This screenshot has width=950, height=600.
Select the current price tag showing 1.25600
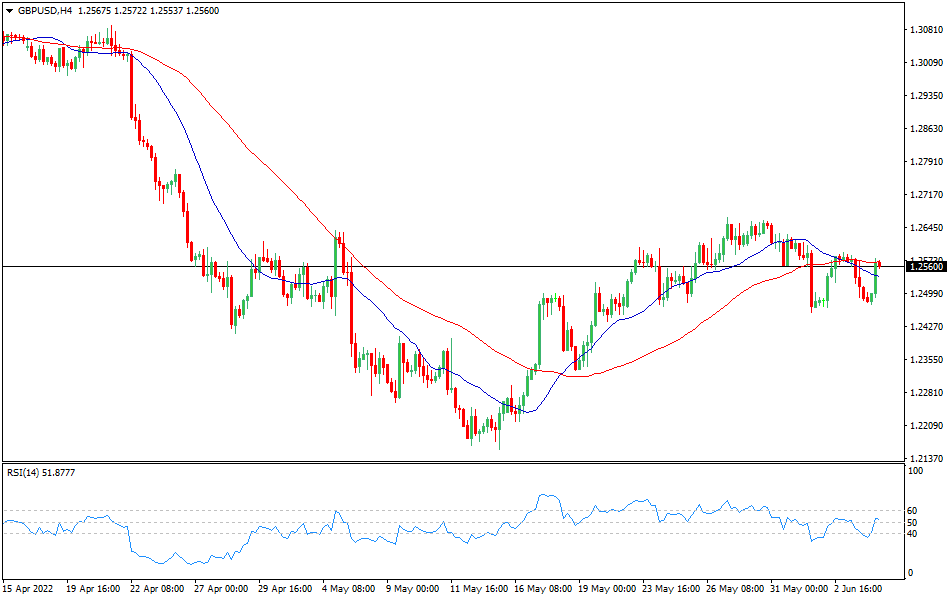[926, 267]
